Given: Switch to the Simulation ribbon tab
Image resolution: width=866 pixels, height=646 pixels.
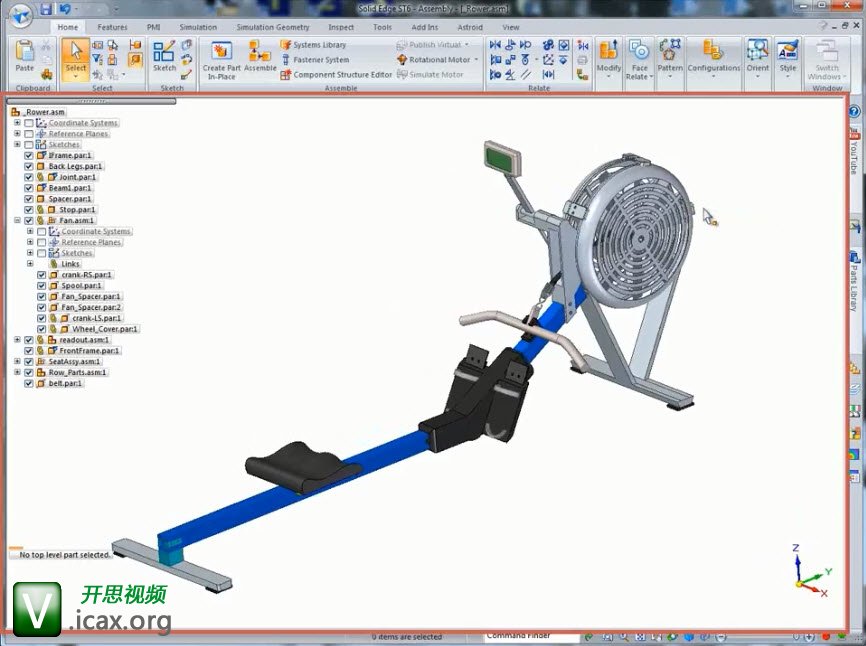Looking at the screenshot, I should 198,27.
